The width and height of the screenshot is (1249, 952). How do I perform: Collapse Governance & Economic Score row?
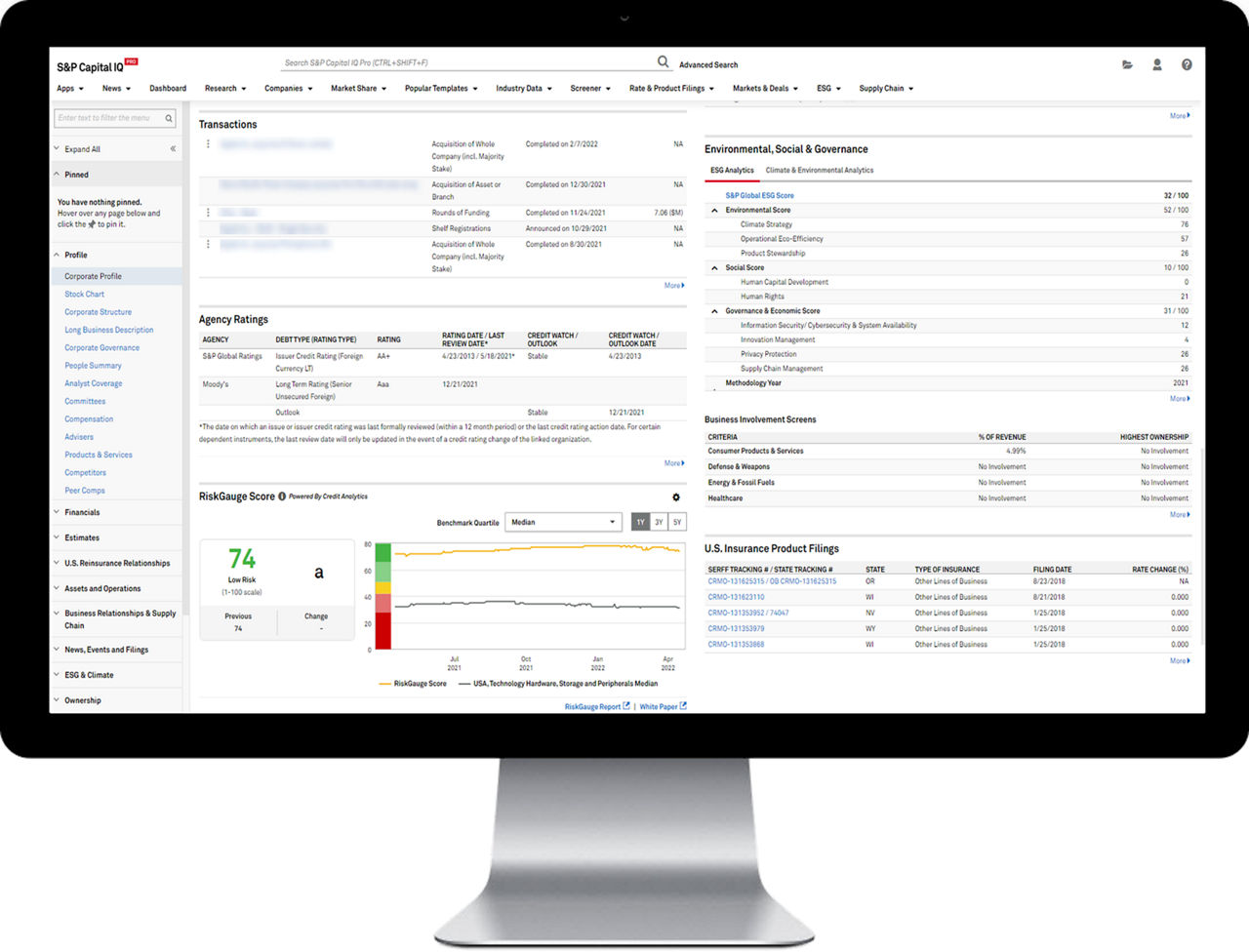pos(714,311)
